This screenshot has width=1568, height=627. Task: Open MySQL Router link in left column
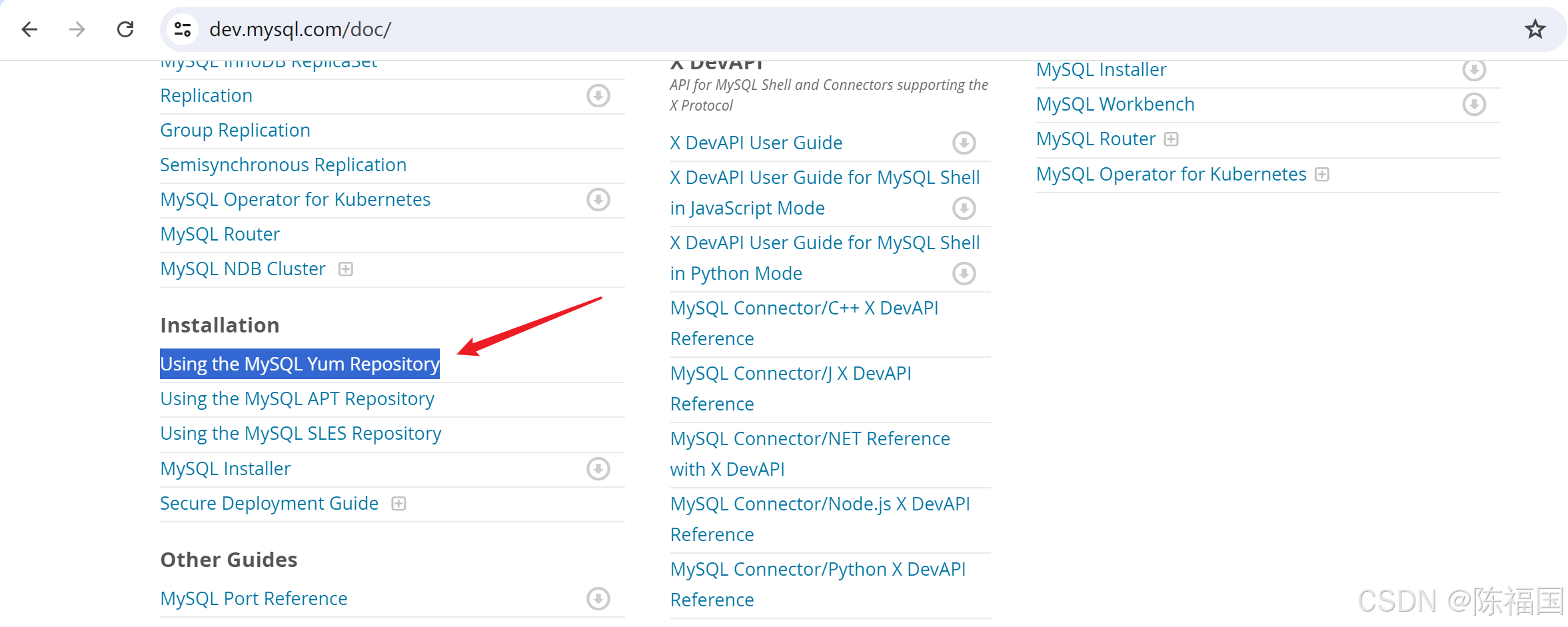(220, 234)
